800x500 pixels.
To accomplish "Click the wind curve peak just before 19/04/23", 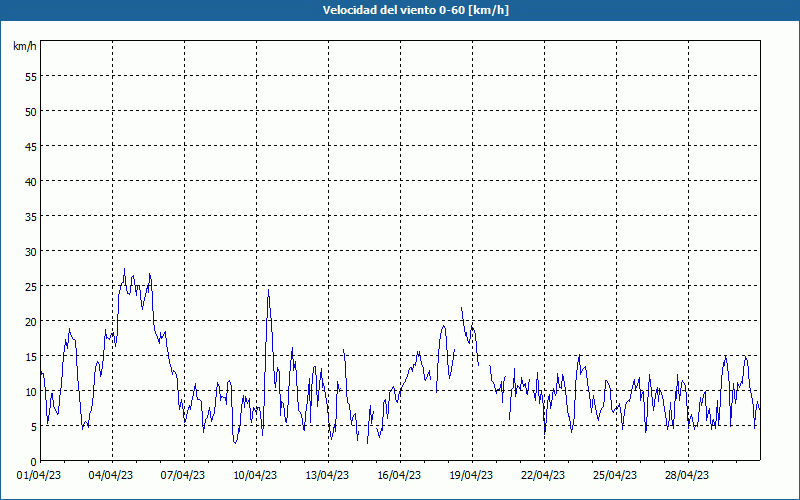I will [462, 308].
